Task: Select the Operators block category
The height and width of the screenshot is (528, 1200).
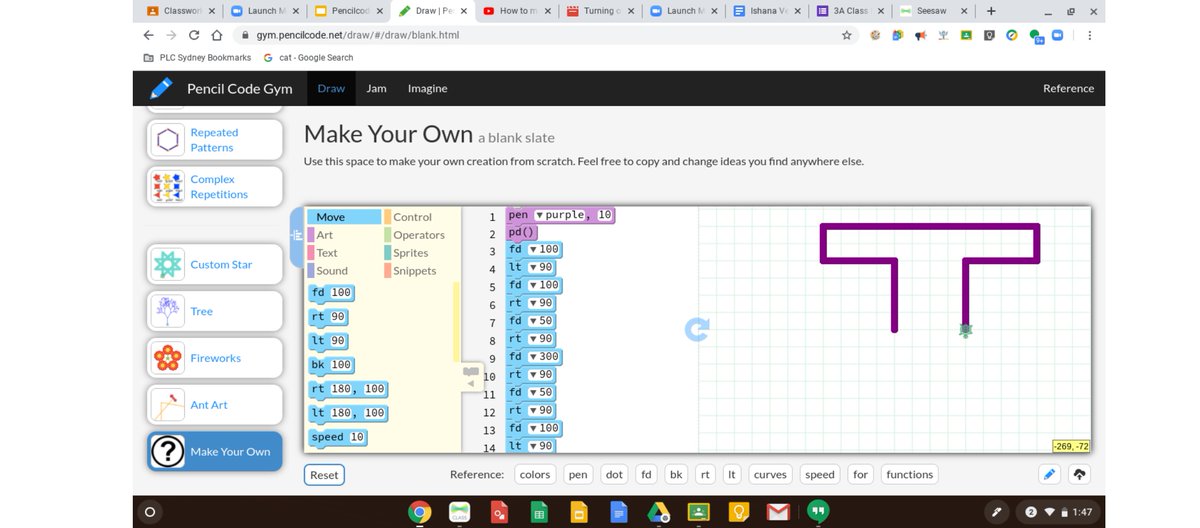Action: [x=421, y=235]
